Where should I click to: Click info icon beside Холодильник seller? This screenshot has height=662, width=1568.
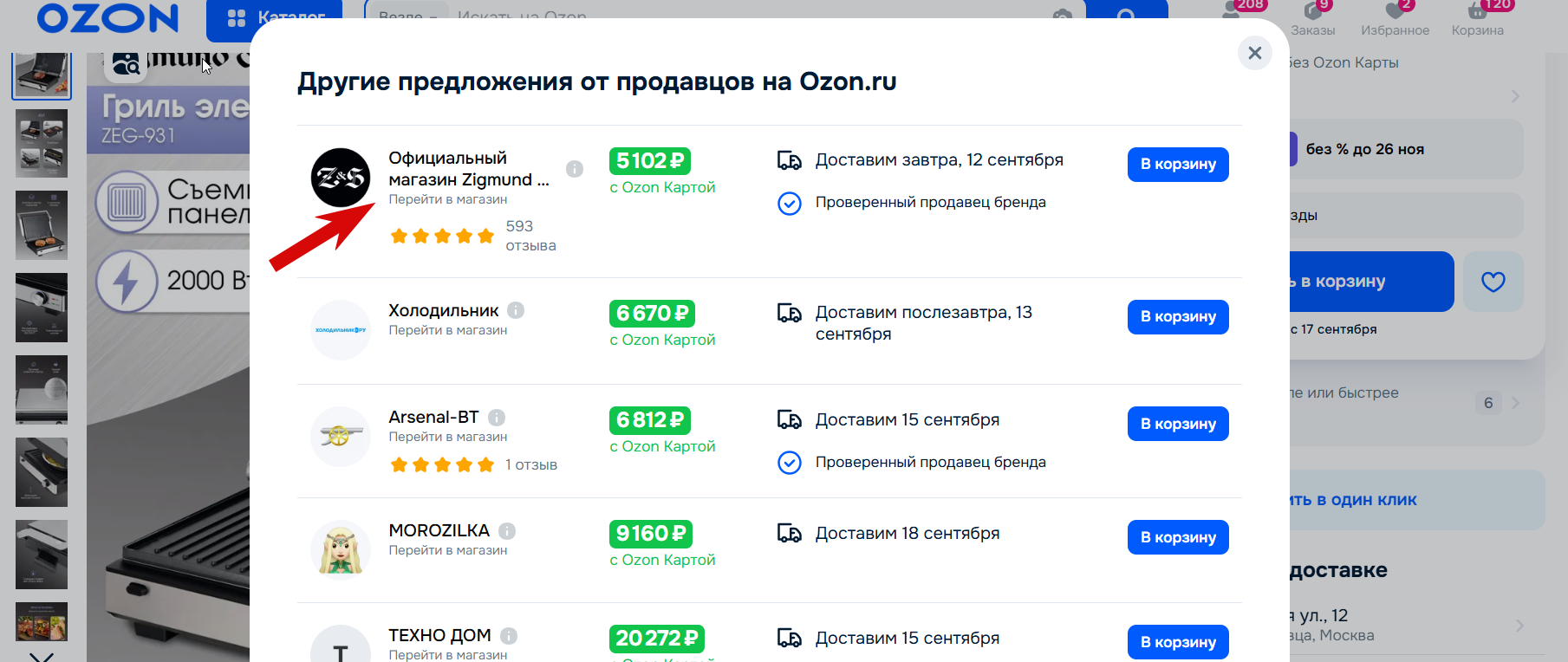pos(516,310)
